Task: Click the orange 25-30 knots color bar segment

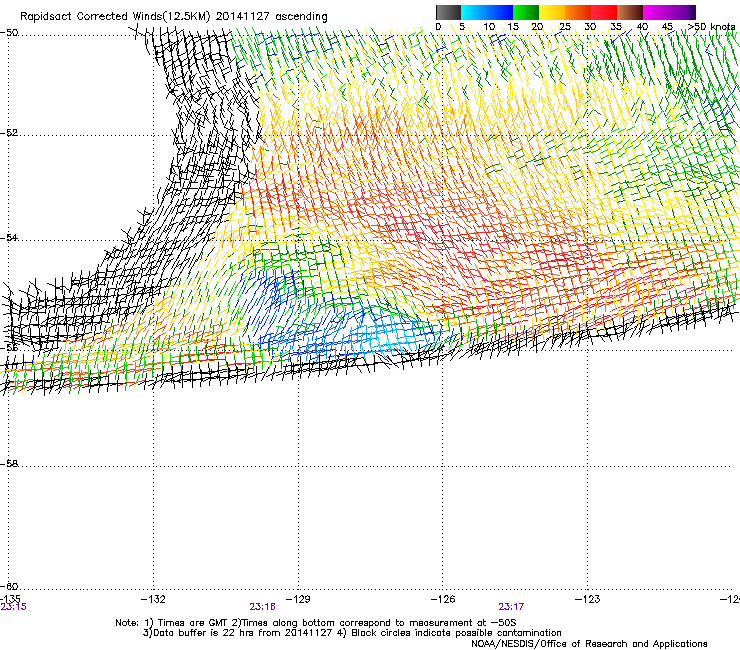Action: (578, 12)
